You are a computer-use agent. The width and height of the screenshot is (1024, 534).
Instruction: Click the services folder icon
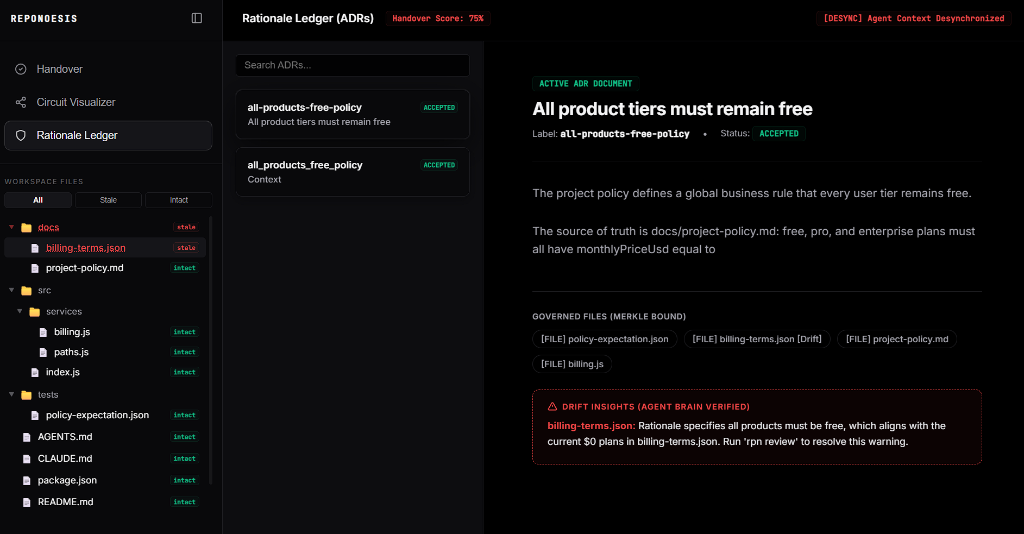coord(35,312)
